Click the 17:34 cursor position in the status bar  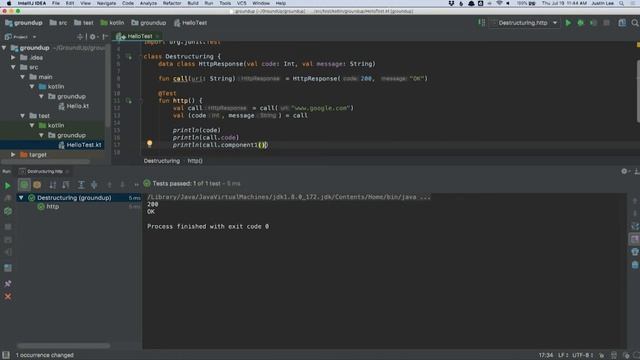pos(546,355)
